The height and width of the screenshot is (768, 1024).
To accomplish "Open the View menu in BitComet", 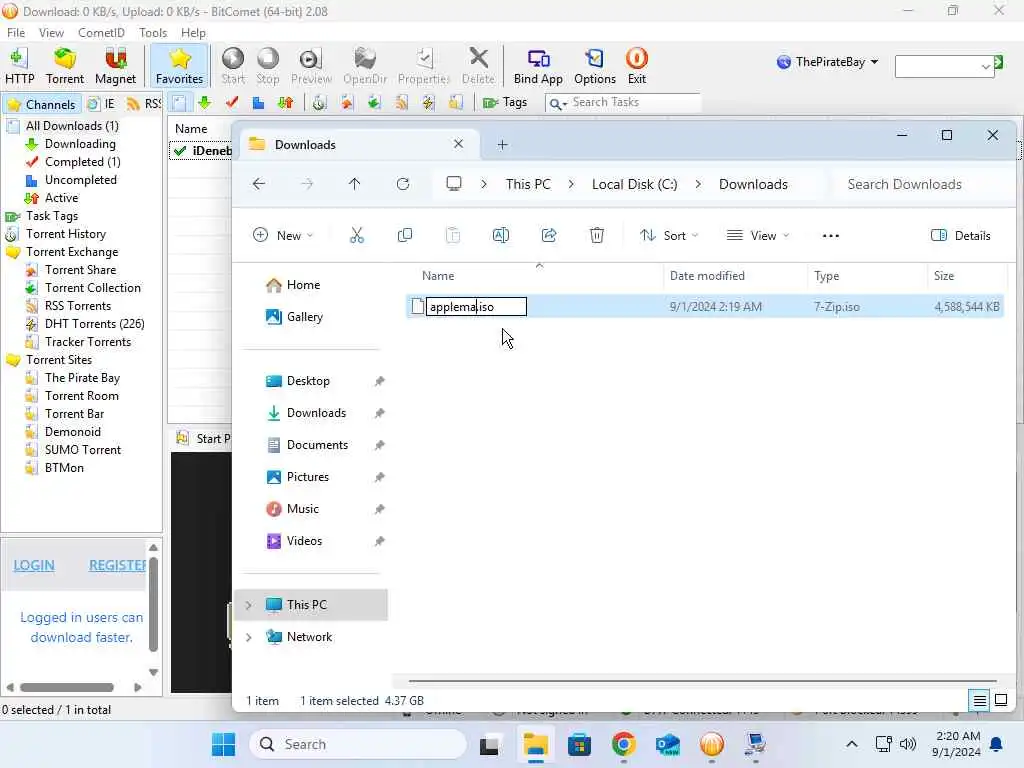I will coord(51,33).
